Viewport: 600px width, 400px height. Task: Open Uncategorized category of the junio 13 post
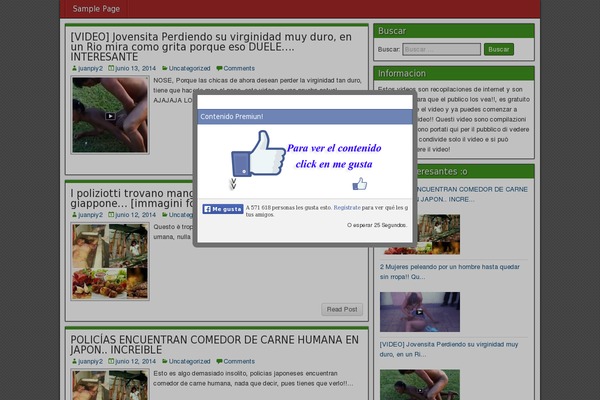coord(189,69)
